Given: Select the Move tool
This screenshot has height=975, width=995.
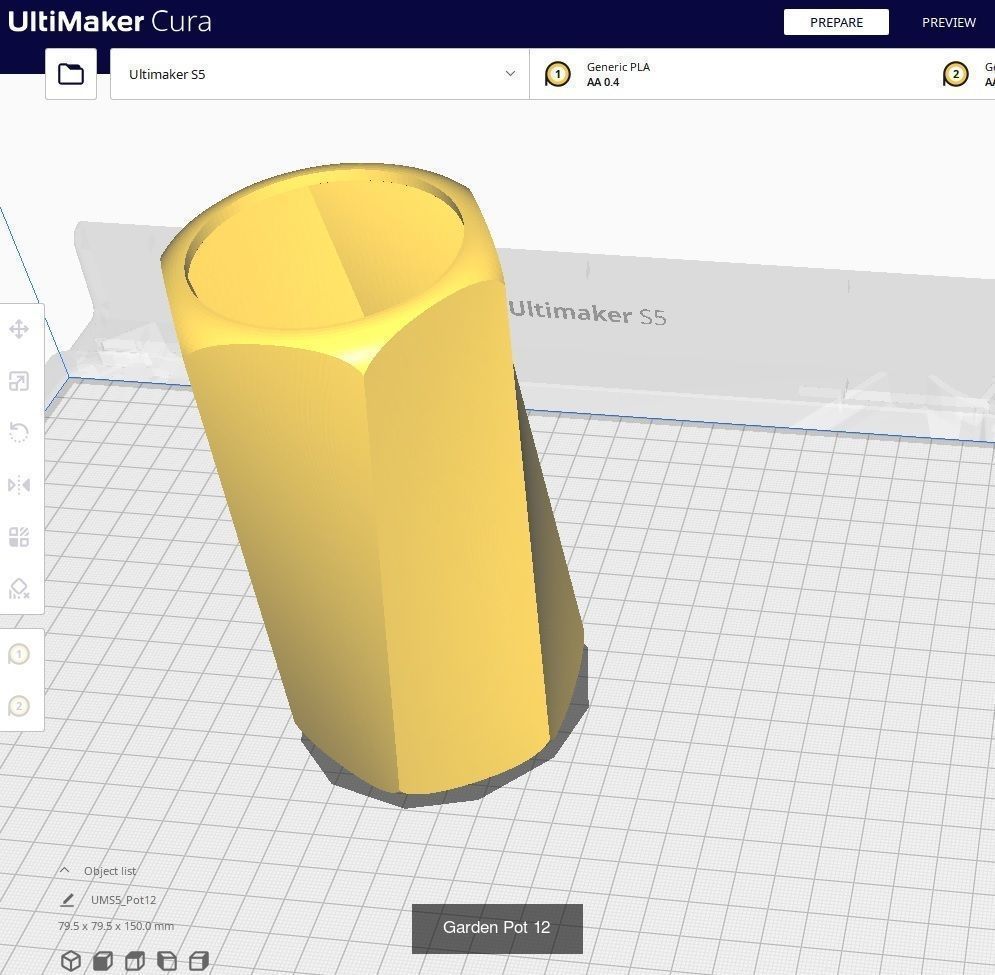Looking at the screenshot, I should tap(19, 329).
